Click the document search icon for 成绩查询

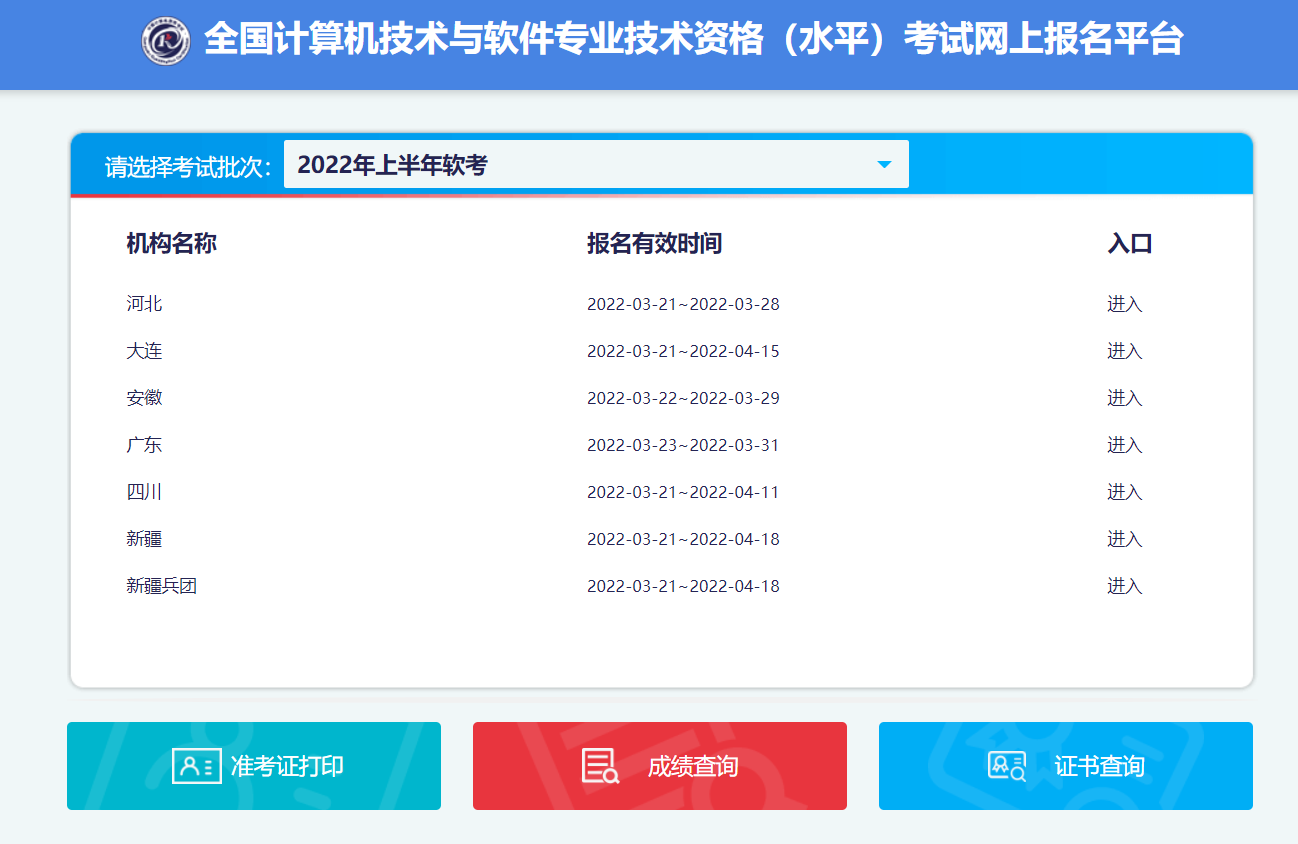pos(600,766)
